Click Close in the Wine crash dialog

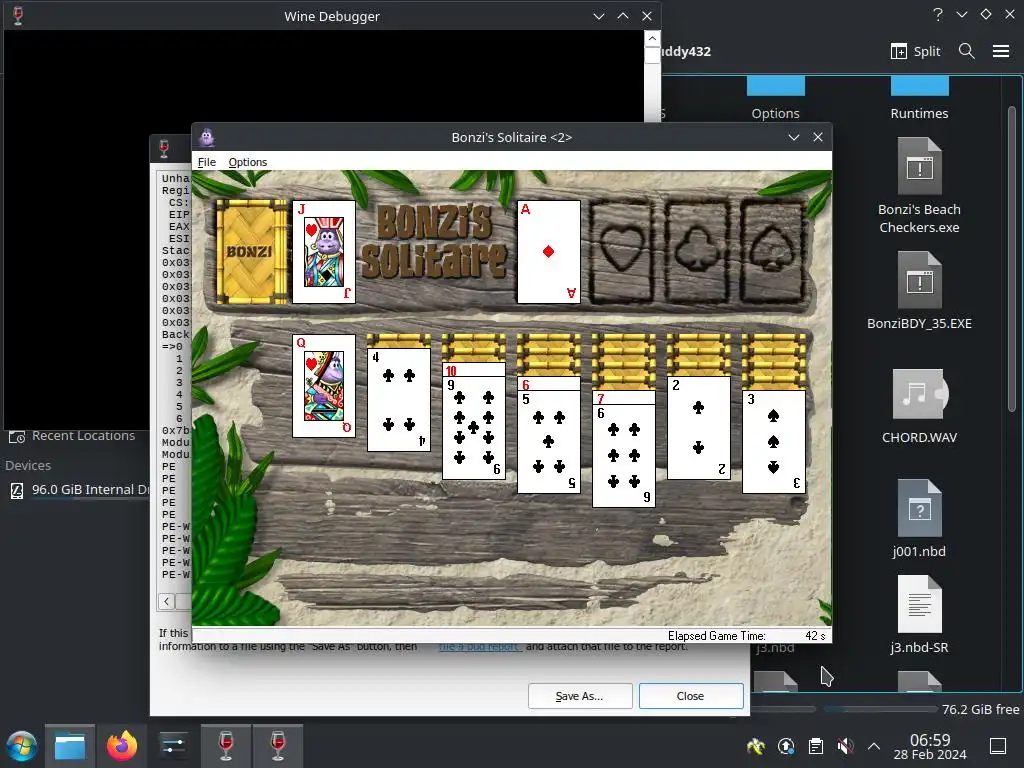691,696
